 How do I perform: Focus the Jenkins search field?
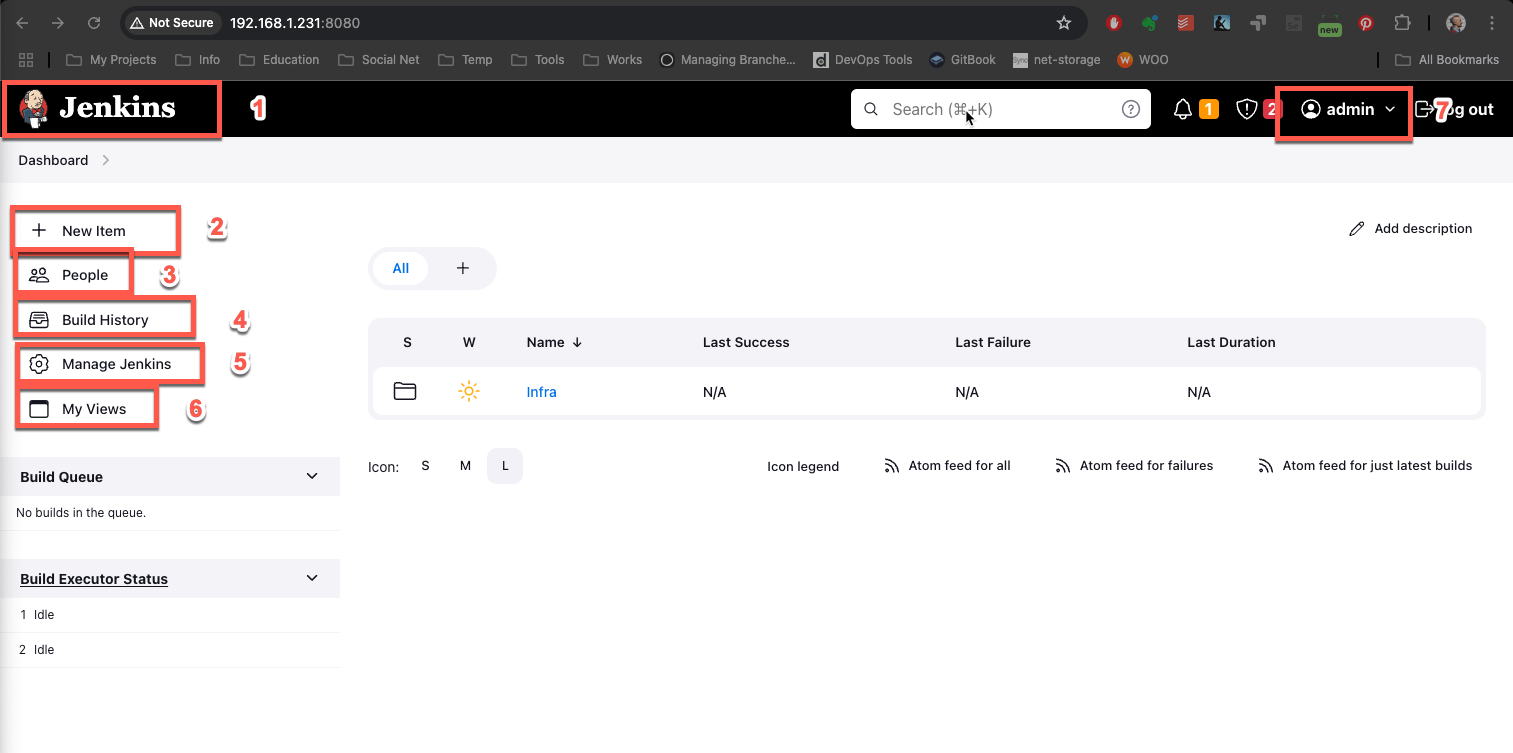(x=990, y=109)
